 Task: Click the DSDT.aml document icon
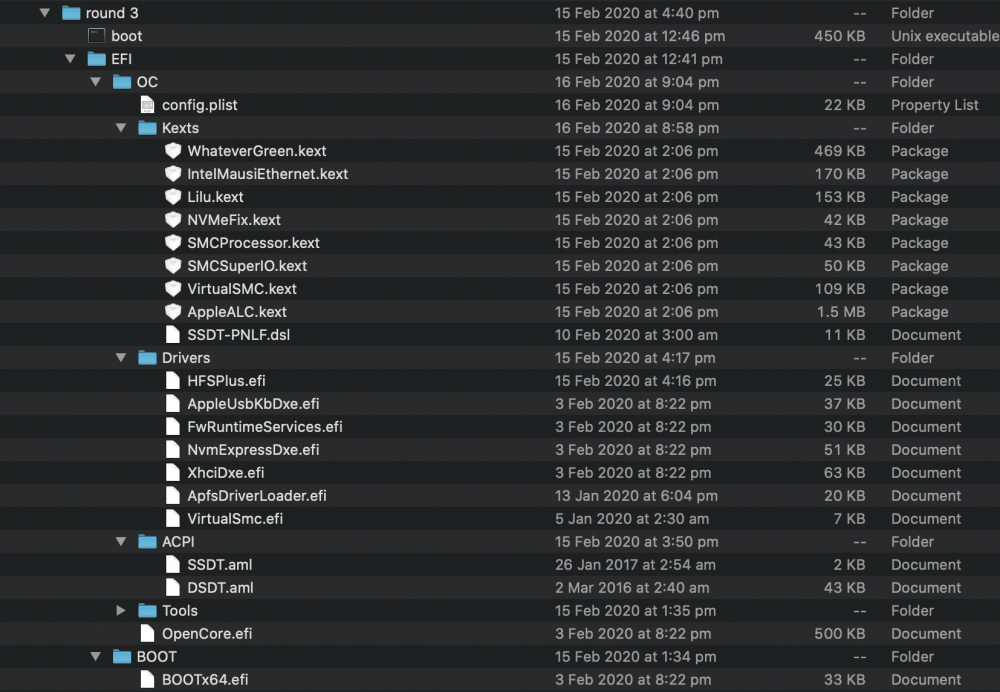173,587
